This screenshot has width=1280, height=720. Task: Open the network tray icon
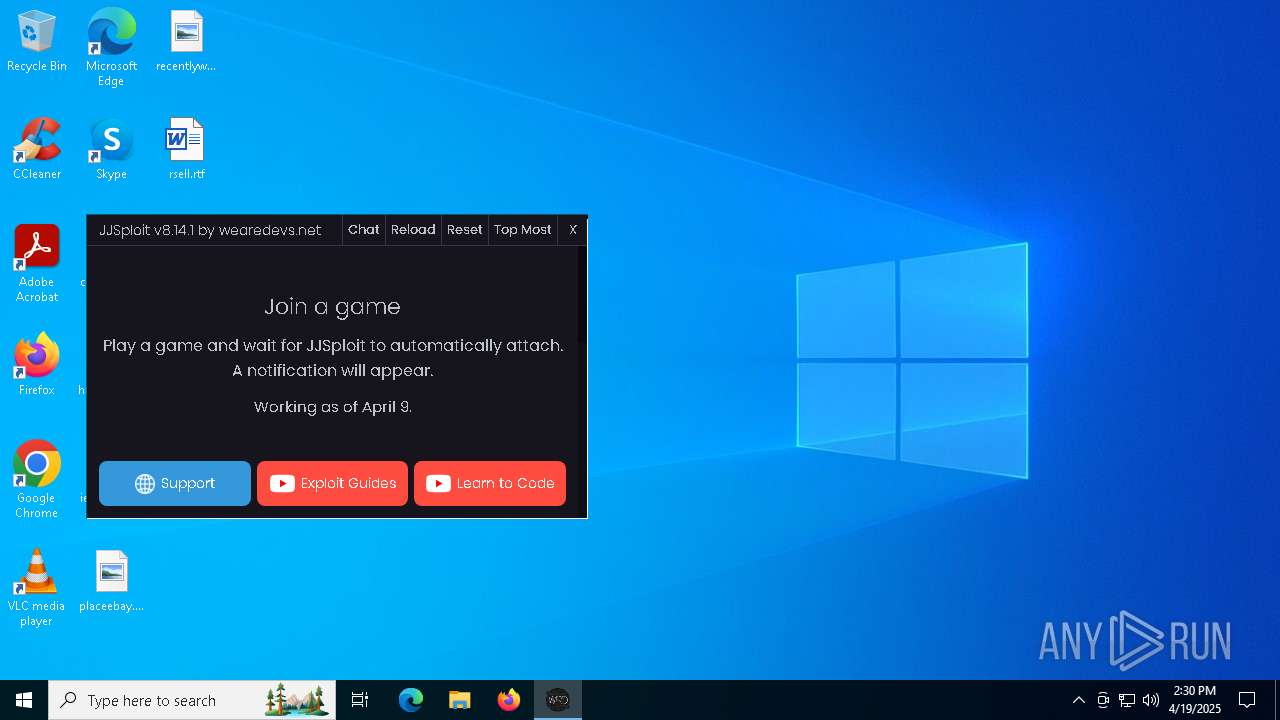point(1127,700)
